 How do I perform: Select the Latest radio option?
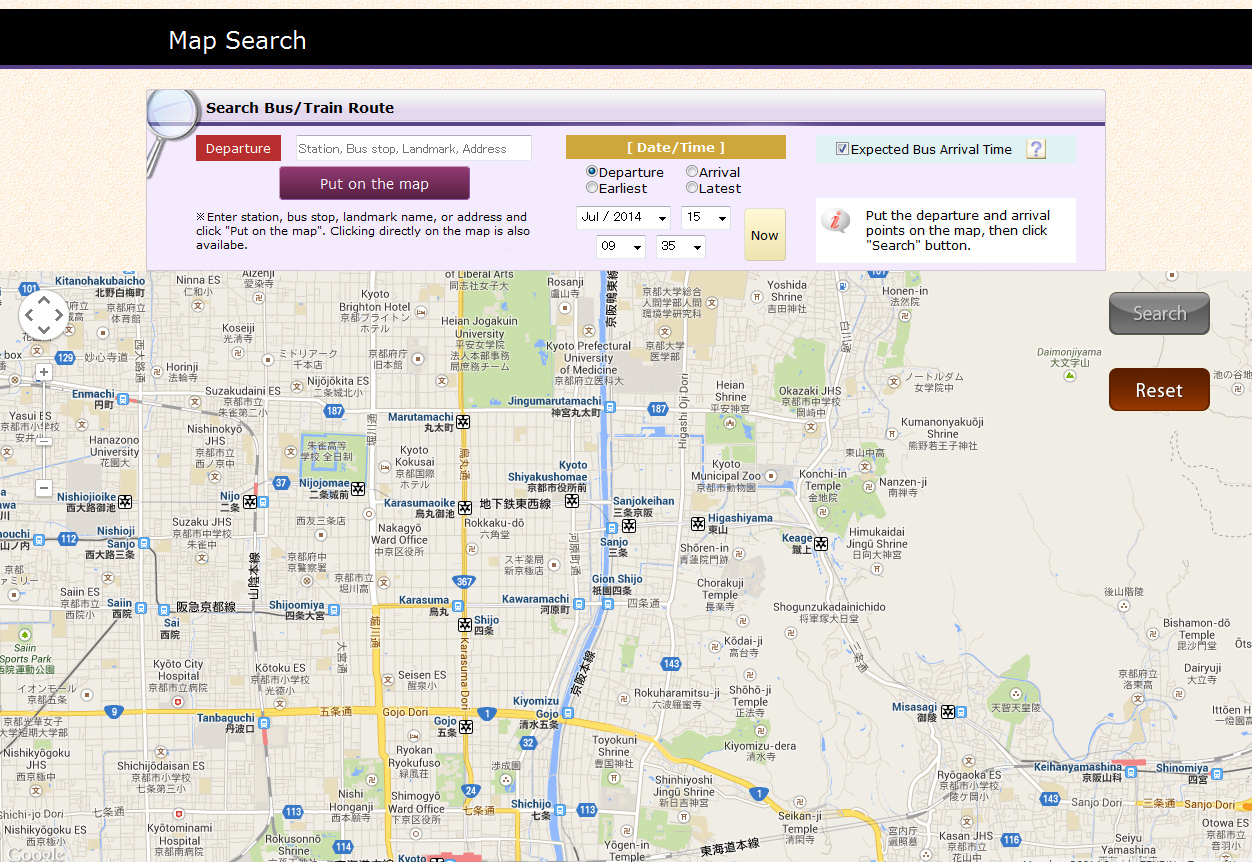click(692, 187)
